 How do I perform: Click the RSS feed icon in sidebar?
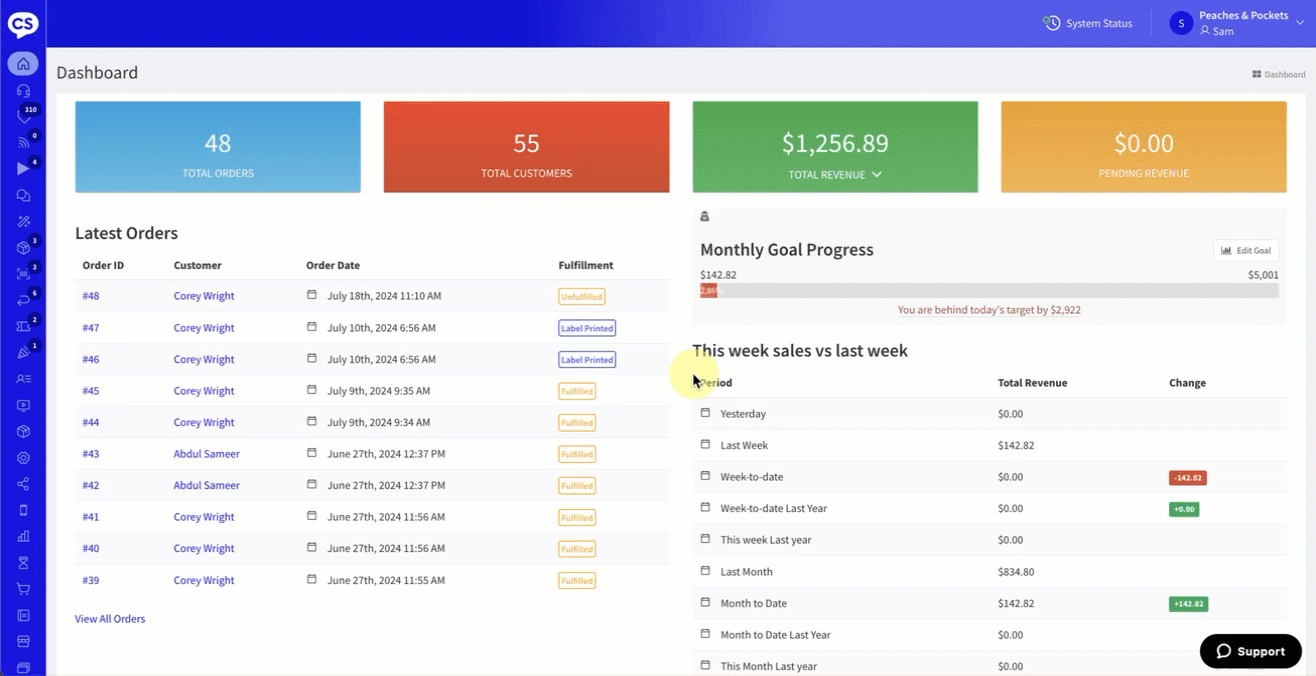[23, 143]
